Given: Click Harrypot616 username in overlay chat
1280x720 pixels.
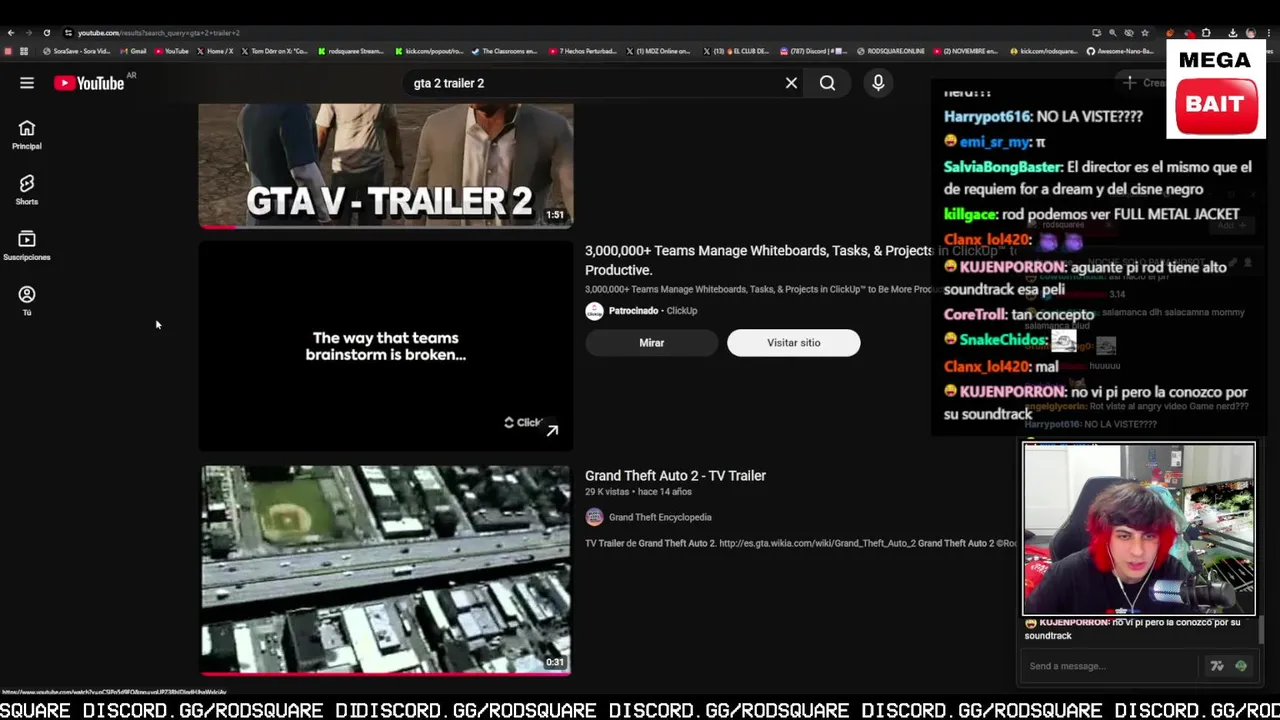Looking at the screenshot, I should 987,117.
